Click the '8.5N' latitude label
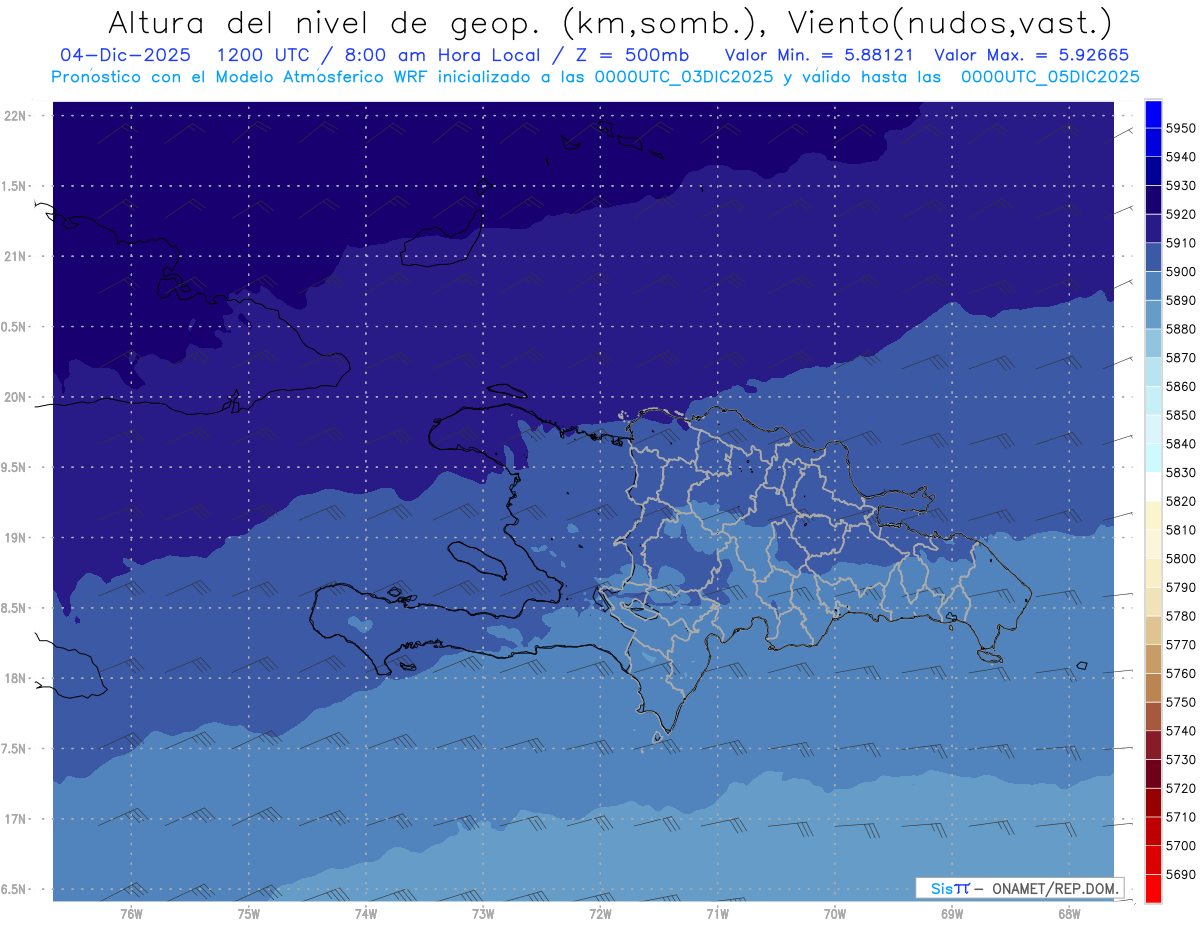Viewport: 1200px width, 927px height. pyautogui.click(x=15, y=608)
